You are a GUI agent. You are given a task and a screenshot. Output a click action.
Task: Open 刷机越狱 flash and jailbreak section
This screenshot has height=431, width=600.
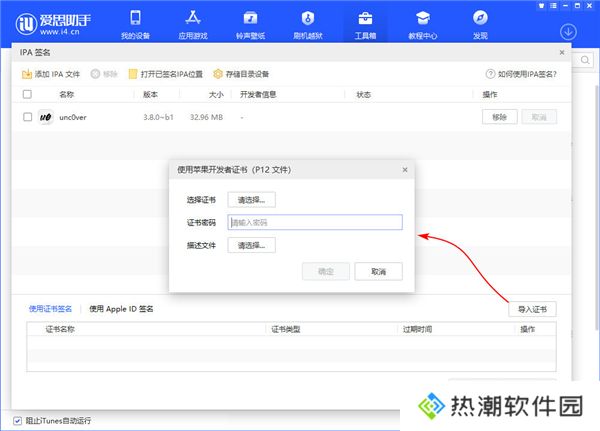308,24
